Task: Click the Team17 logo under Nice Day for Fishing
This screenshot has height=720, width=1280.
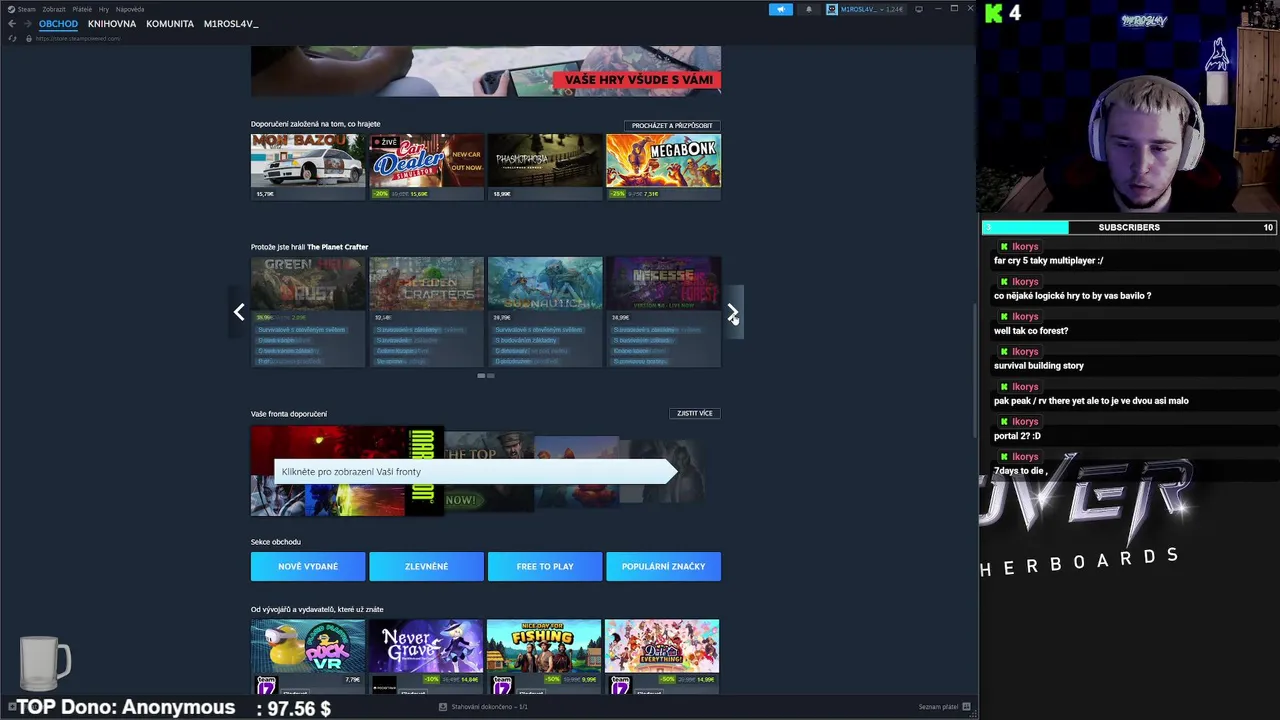Action: tap(502, 685)
